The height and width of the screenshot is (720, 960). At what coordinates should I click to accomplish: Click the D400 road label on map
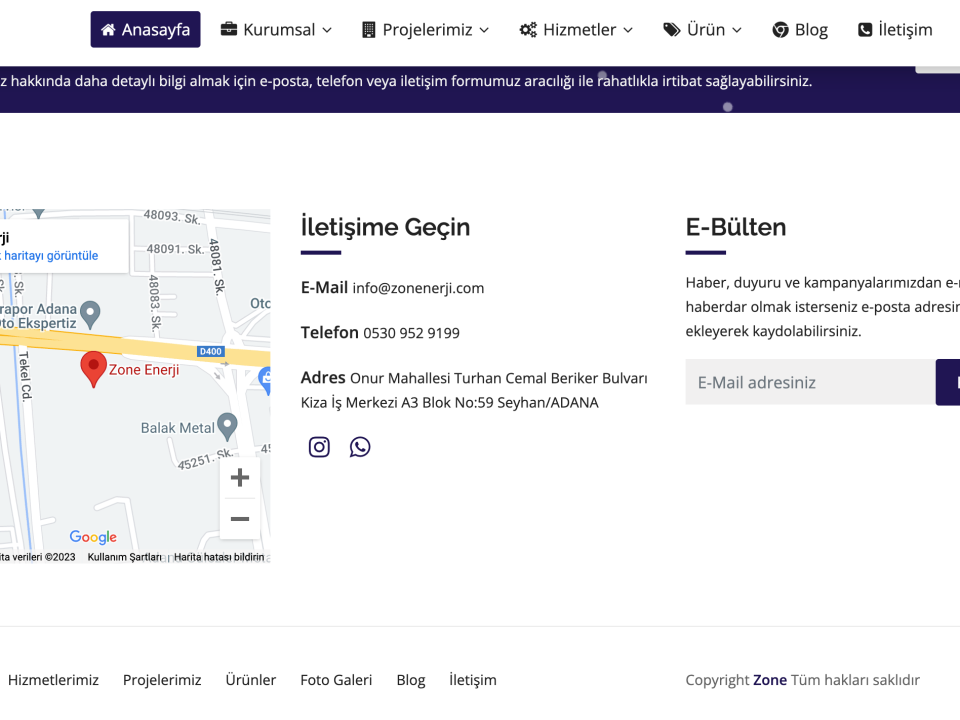tap(211, 351)
